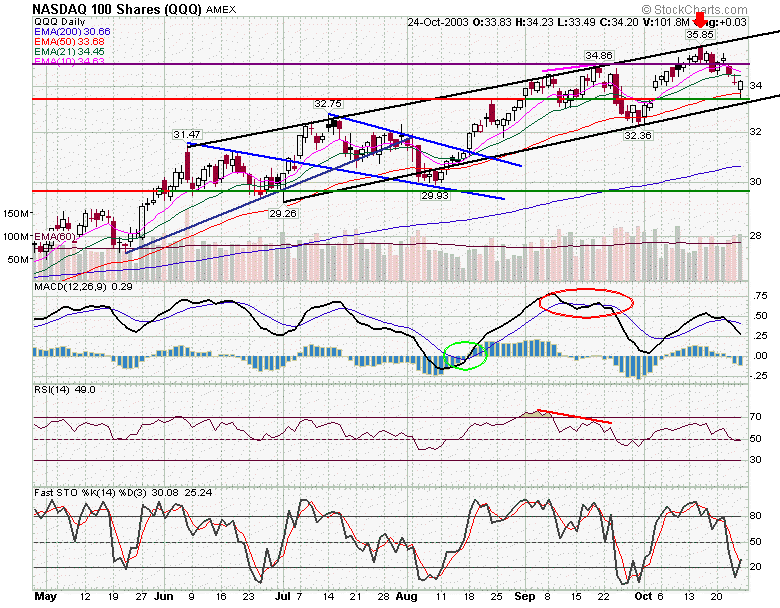Click the 35.85 peak price label

tap(699, 34)
